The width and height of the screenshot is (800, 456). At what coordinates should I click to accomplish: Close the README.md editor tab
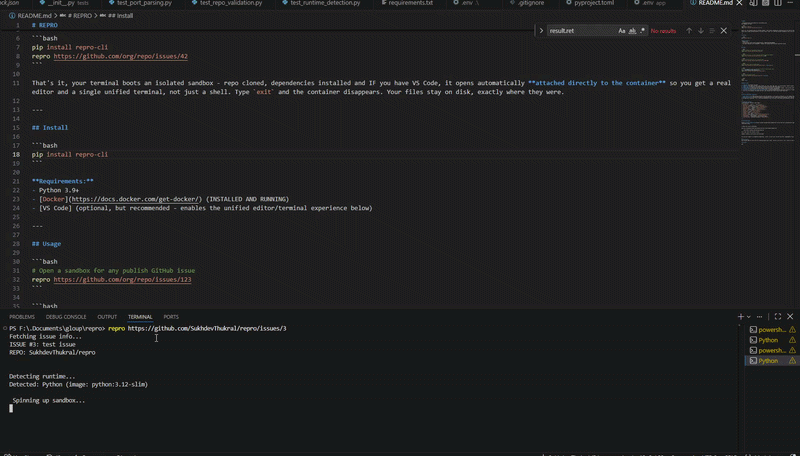739,3
